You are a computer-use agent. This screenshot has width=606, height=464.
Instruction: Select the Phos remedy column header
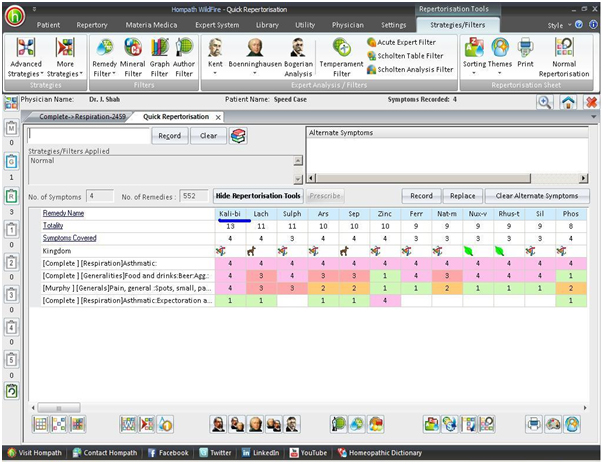pyautogui.click(x=571, y=214)
